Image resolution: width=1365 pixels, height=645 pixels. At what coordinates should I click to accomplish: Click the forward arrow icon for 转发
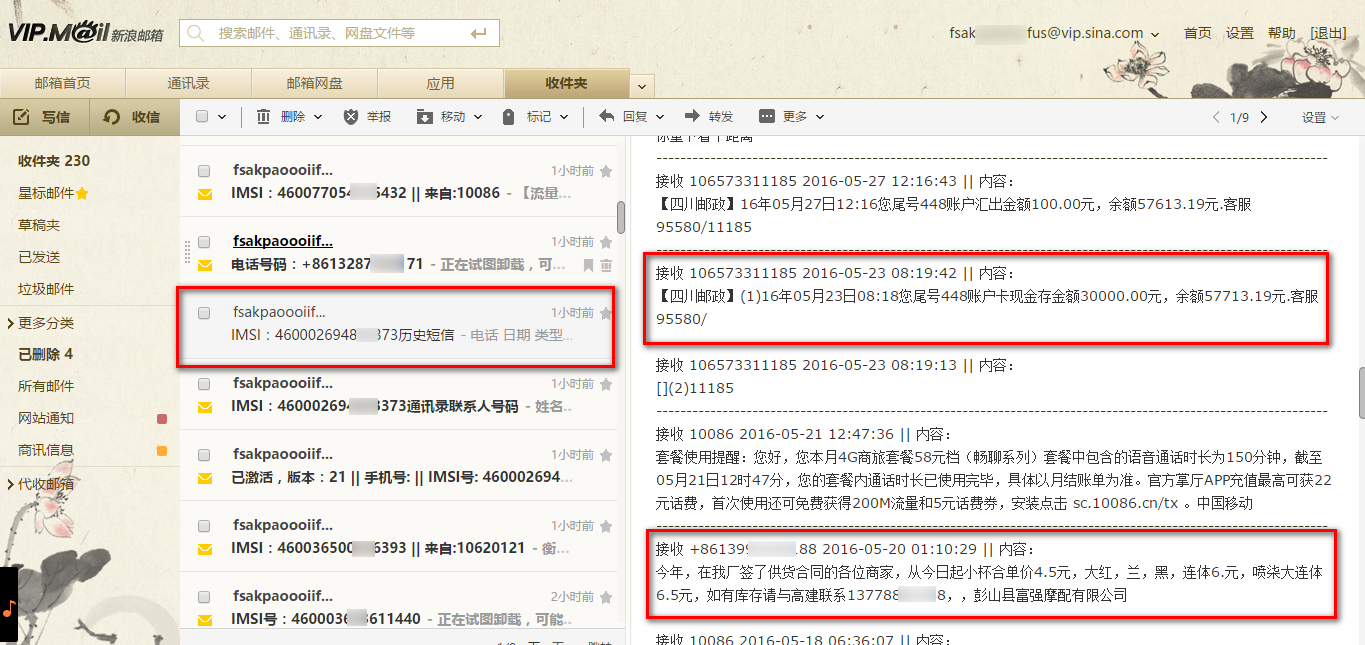click(692, 116)
